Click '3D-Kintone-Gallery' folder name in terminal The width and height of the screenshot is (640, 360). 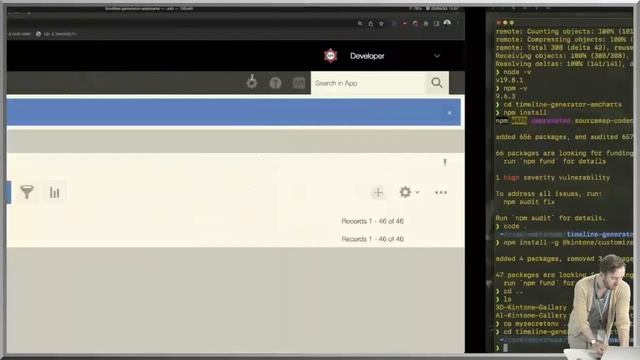point(531,307)
